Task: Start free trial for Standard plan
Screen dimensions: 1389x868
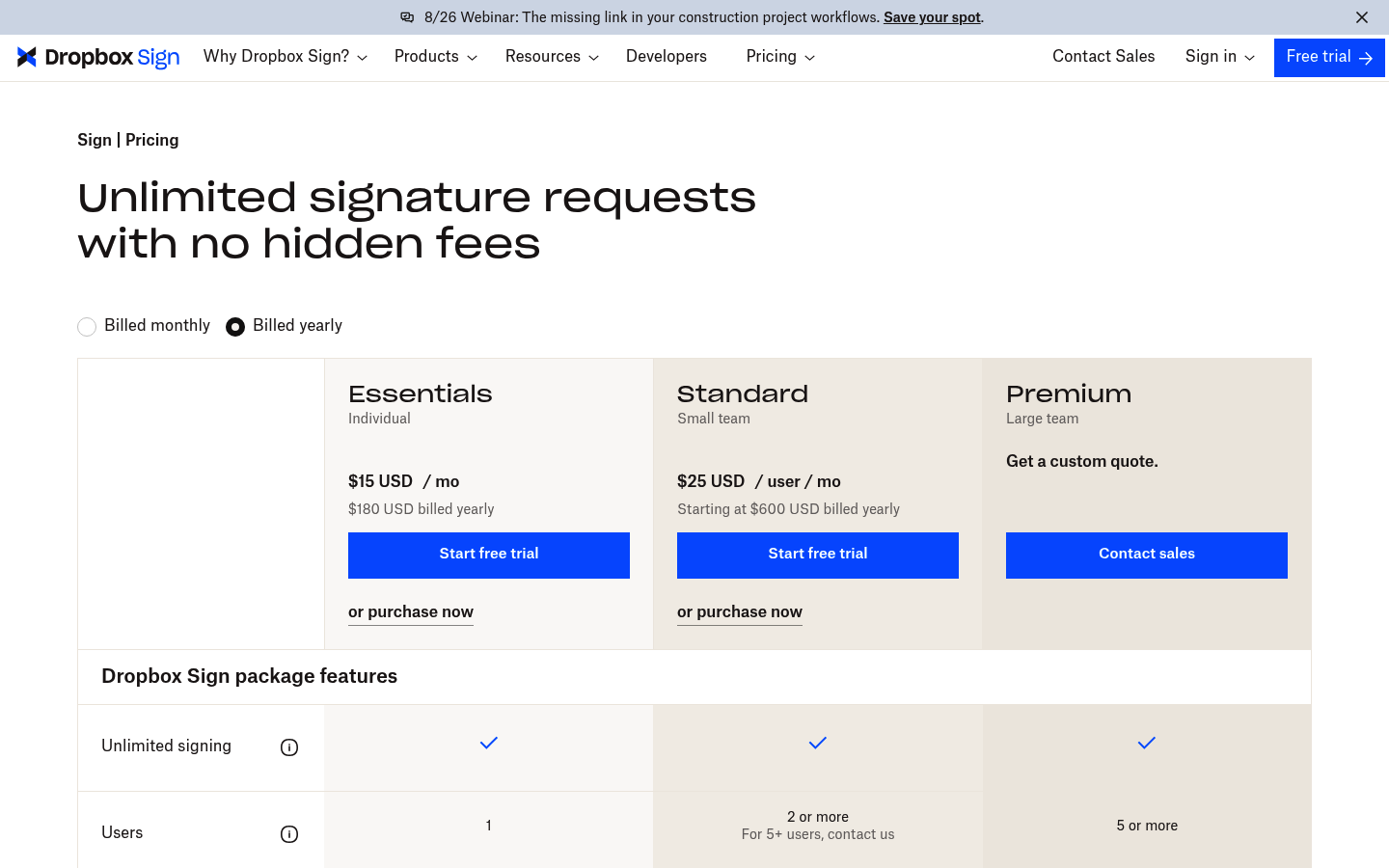Action: click(x=818, y=556)
